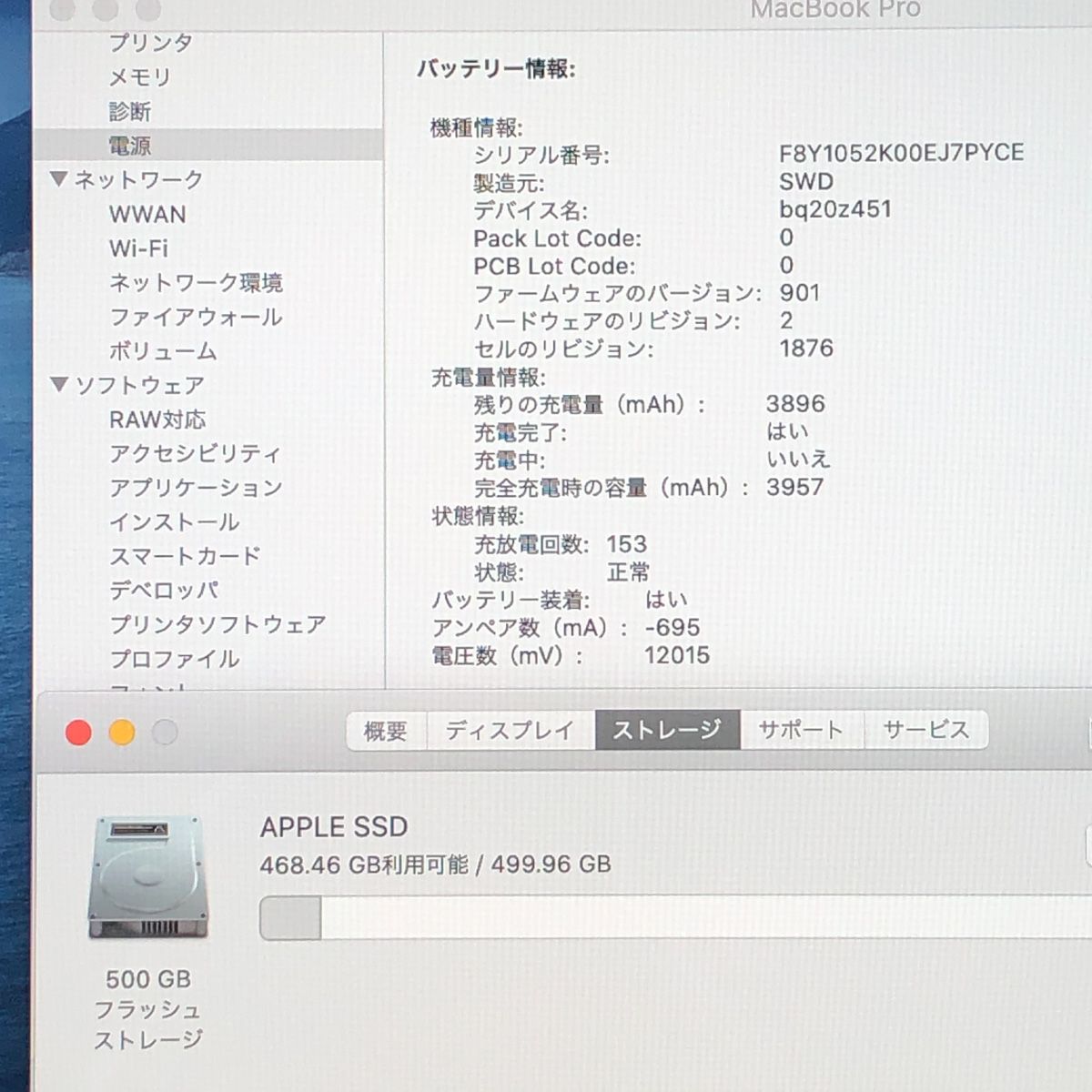Select ボリューム under ネットワーク
The height and width of the screenshot is (1092, 1092).
162,350
